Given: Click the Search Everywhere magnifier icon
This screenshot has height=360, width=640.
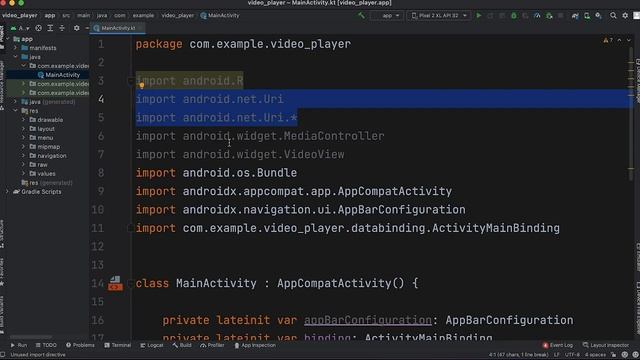Looking at the screenshot, I should (x=613, y=16).
